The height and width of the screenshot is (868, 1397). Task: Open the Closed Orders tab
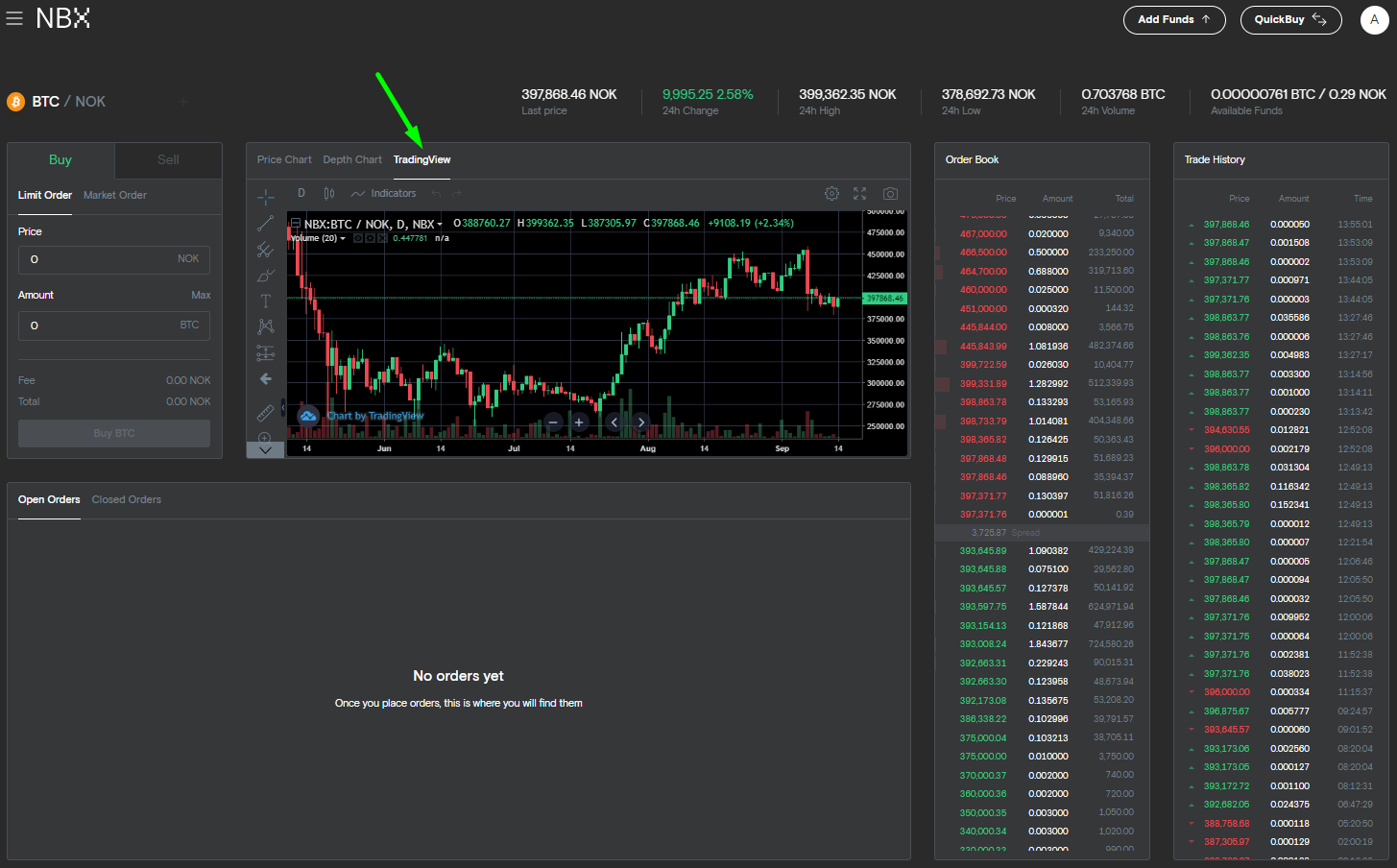coord(127,499)
